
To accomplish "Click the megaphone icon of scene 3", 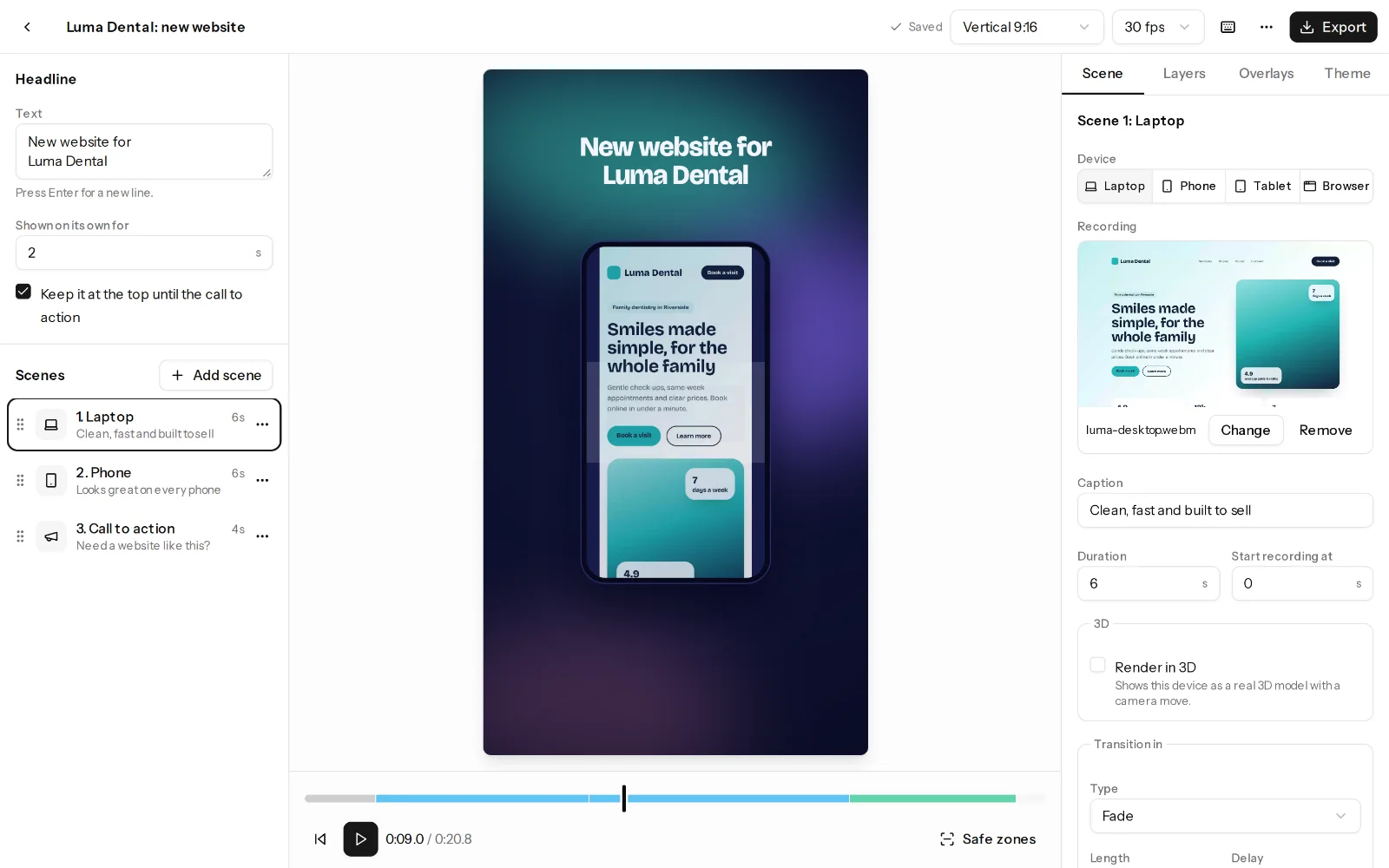I will click(51, 536).
